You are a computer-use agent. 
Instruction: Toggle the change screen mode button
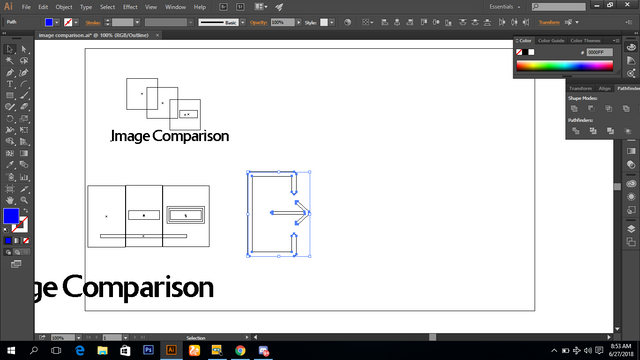16,264
